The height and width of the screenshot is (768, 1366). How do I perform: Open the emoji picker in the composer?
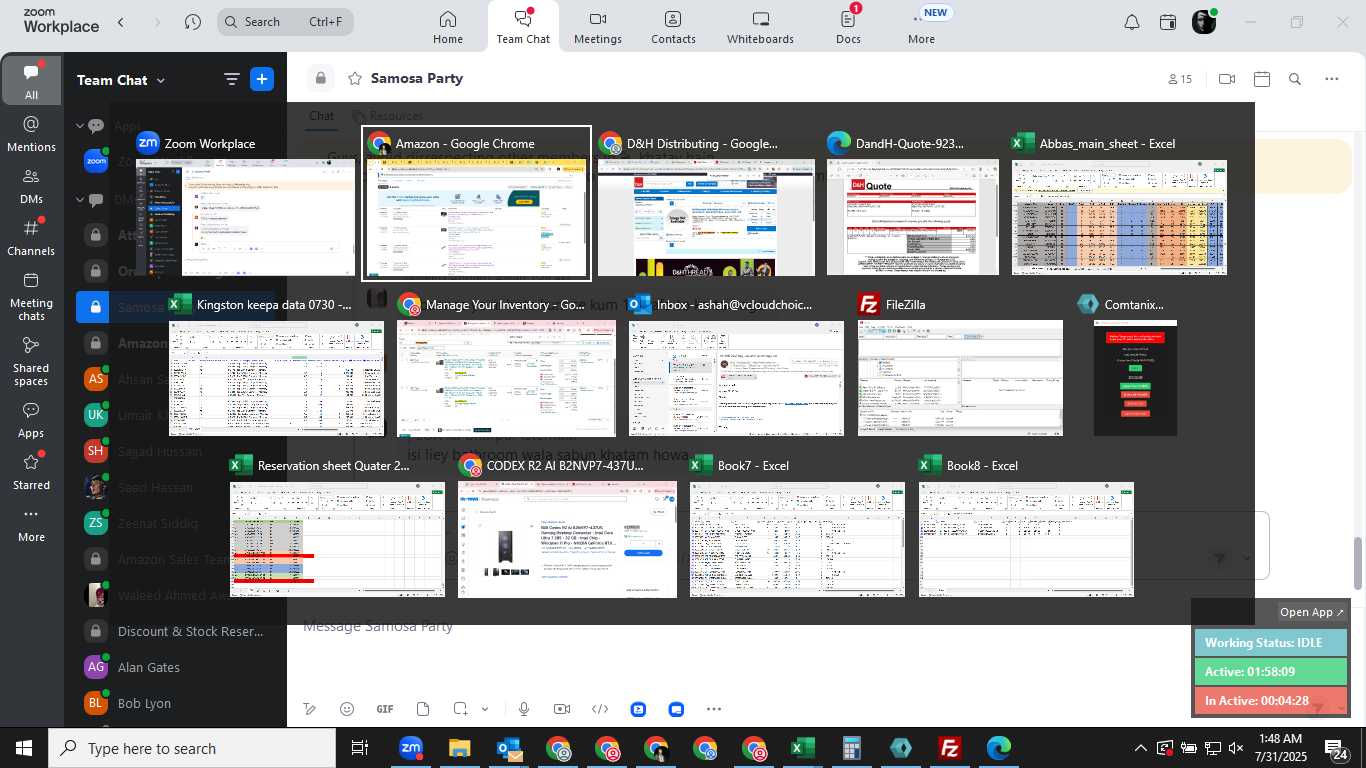(x=347, y=709)
